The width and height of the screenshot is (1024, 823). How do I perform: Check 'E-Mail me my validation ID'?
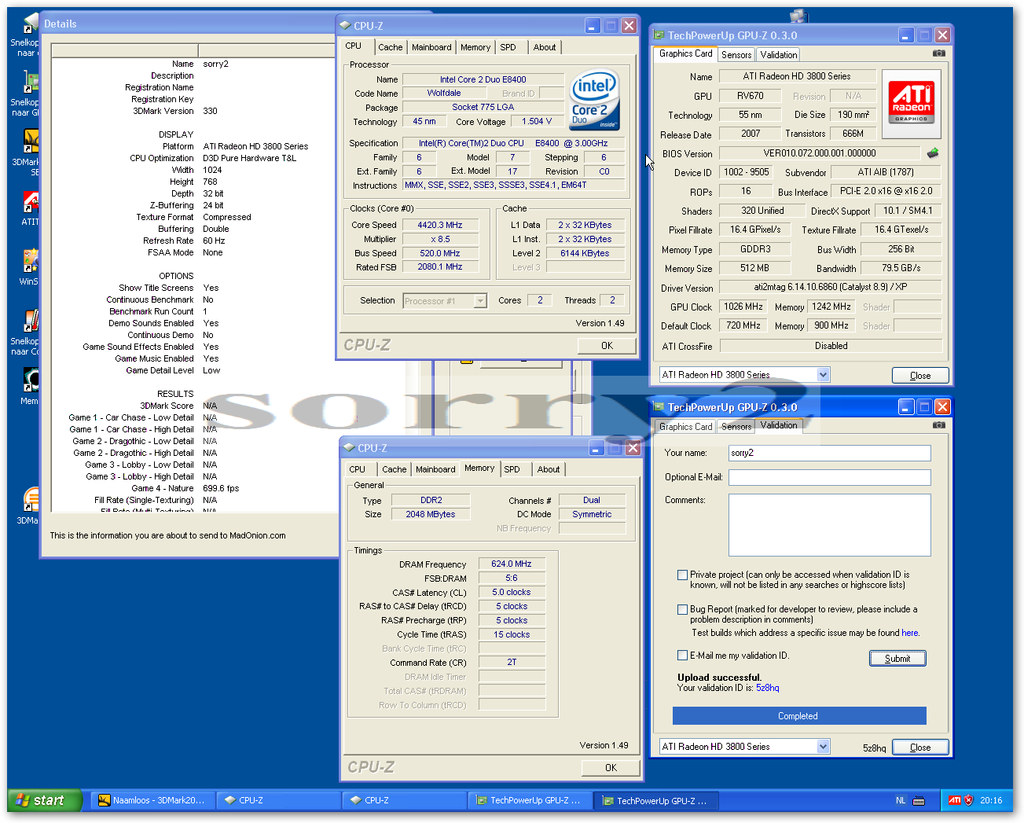(682, 656)
